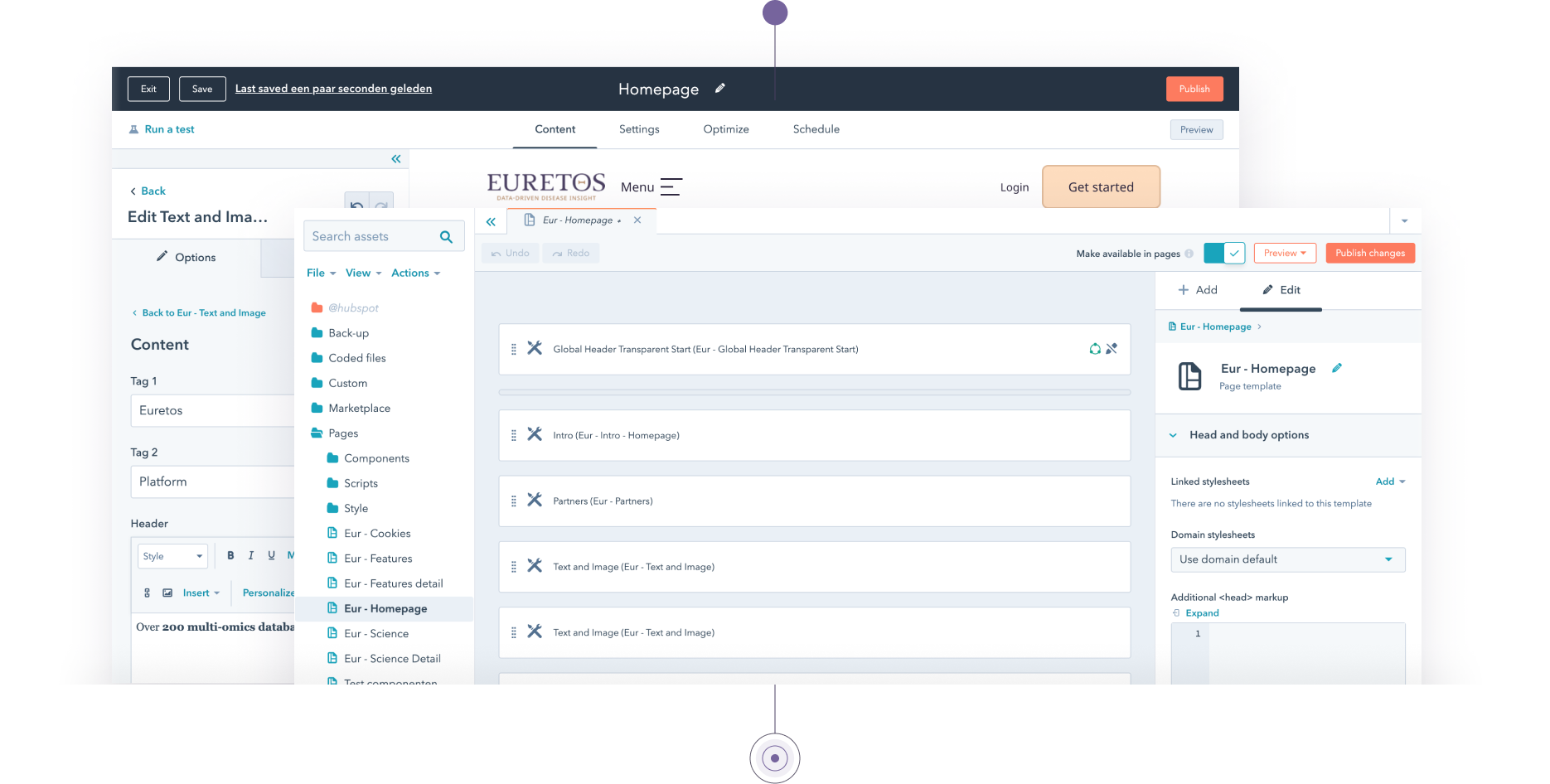Grab the drag handle on Partners row
The width and height of the screenshot is (1550, 784).
tap(514, 501)
